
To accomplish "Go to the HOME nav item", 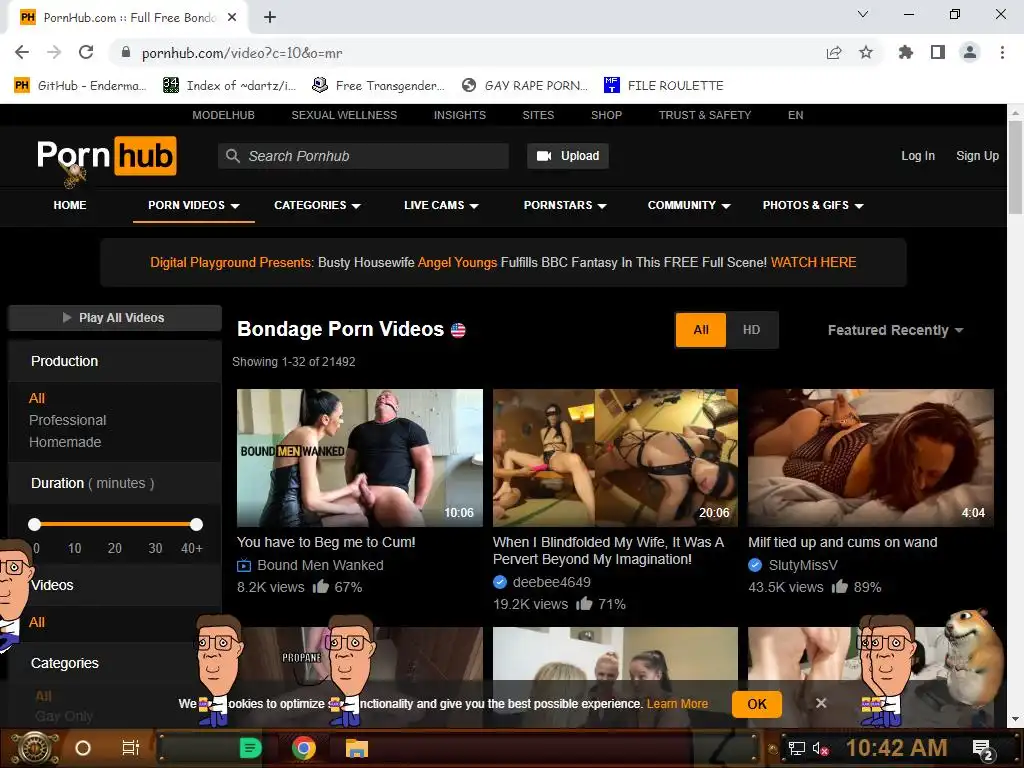I will (70, 205).
